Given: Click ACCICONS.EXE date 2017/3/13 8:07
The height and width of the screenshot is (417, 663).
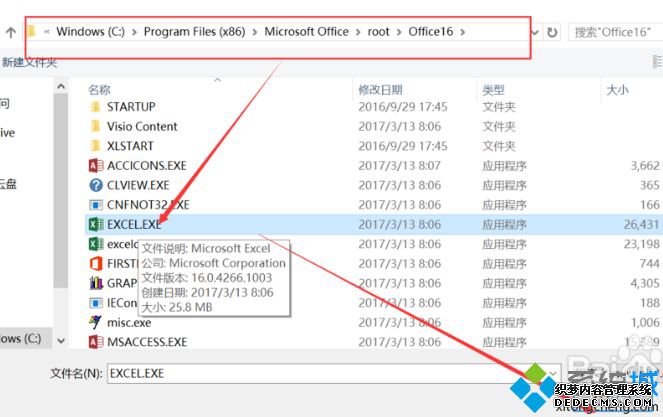Looking at the screenshot, I should [x=400, y=165].
